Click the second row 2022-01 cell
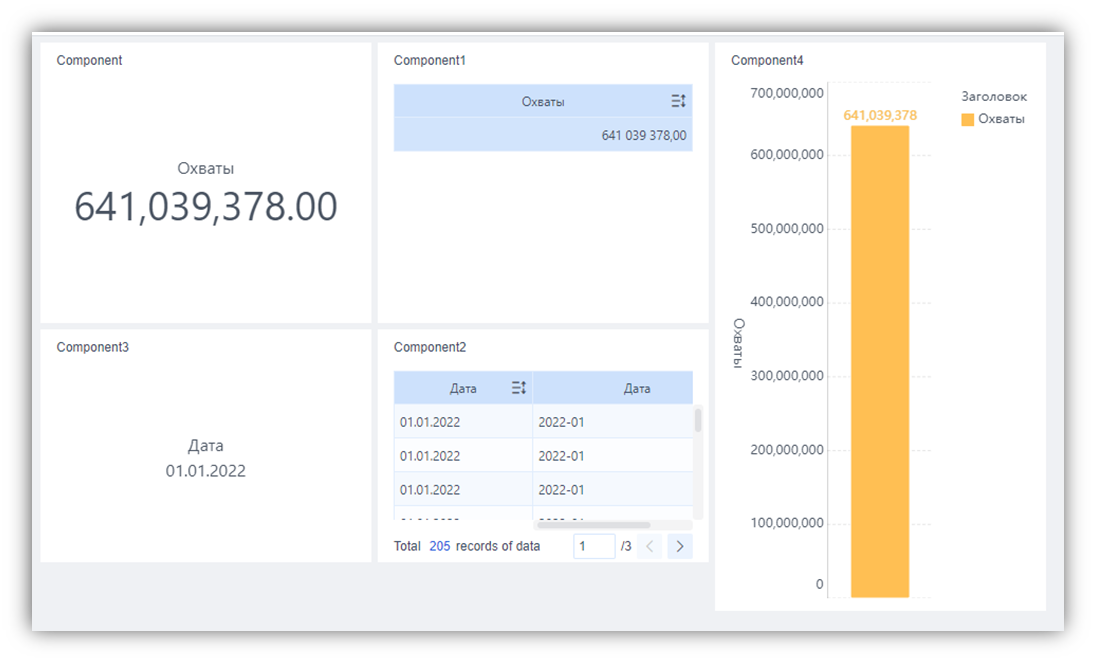This screenshot has width=1096, height=663. (x=613, y=456)
